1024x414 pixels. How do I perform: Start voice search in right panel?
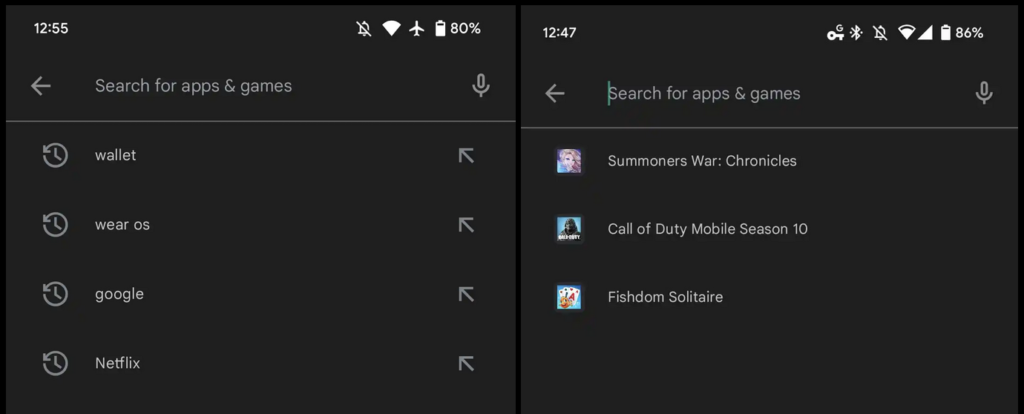(x=984, y=93)
